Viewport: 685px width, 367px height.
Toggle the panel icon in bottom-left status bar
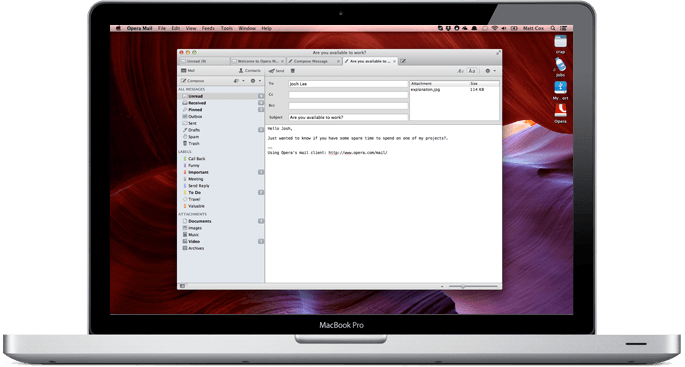pyautogui.click(x=183, y=286)
